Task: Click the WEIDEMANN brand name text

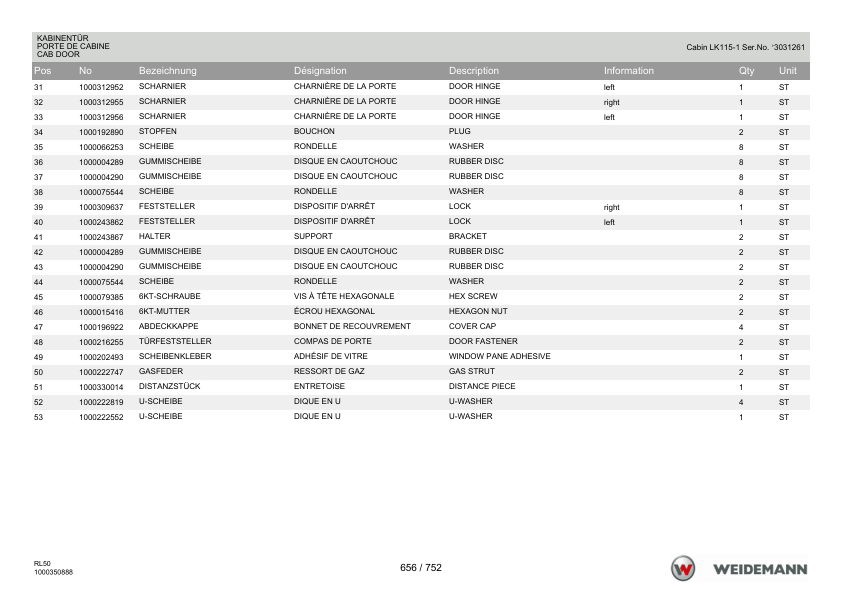Action: click(x=760, y=569)
